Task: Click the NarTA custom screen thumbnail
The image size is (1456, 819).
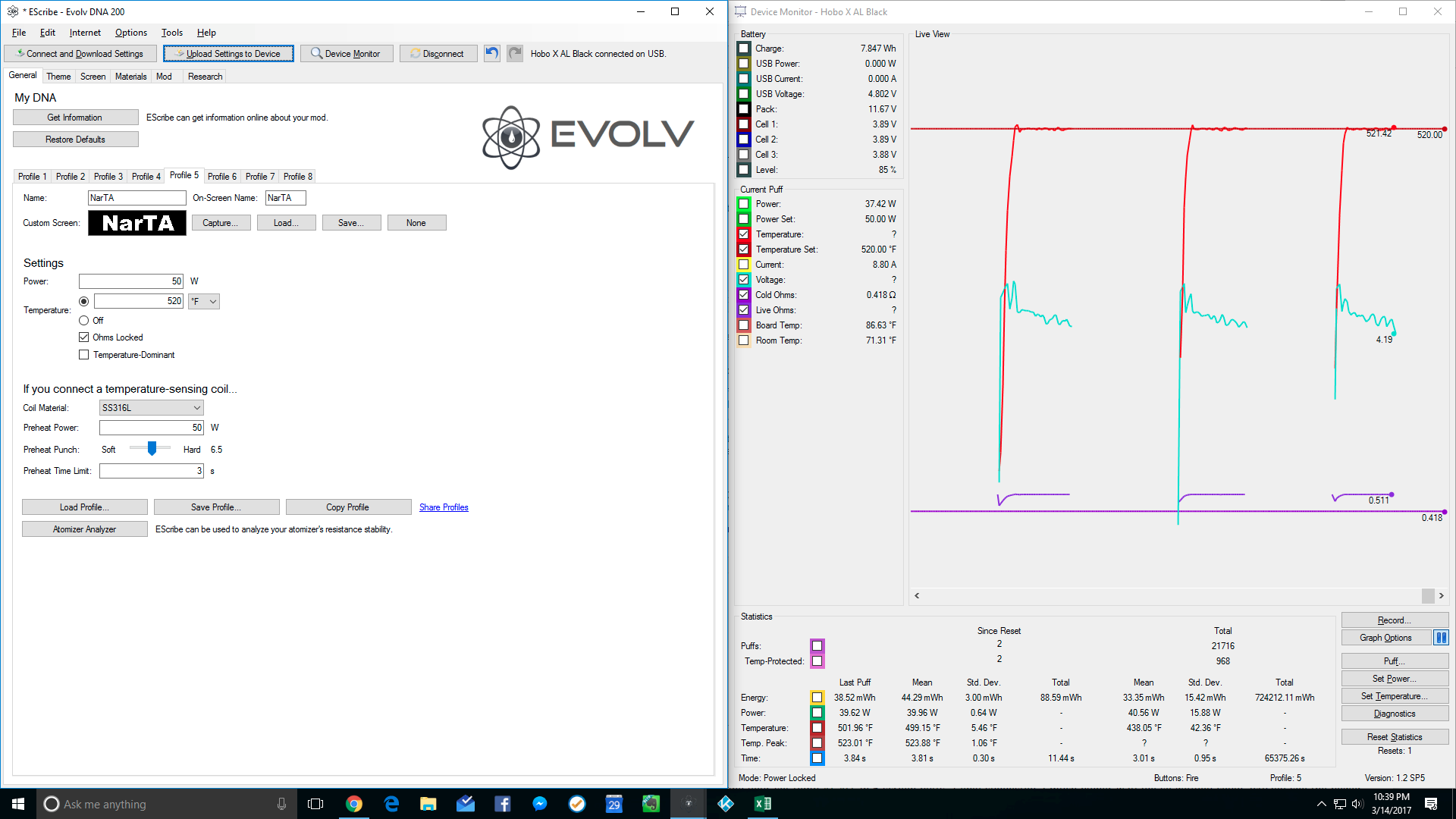Action: click(x=137, y=223)
